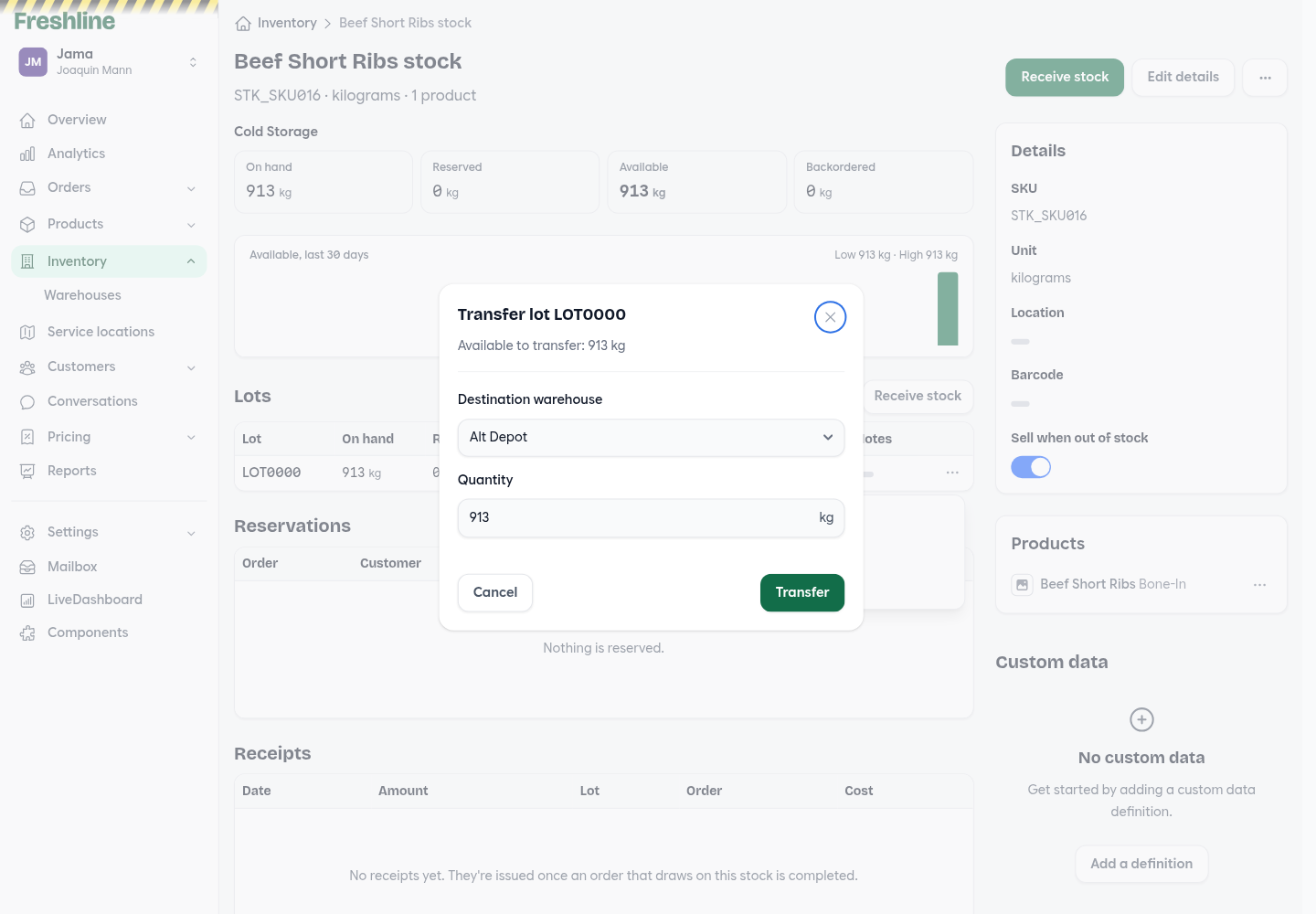Open Warehouses in the sidebar
This screenshot has width=1316, height=914.
pyautogui.click(x=82, y=295)
